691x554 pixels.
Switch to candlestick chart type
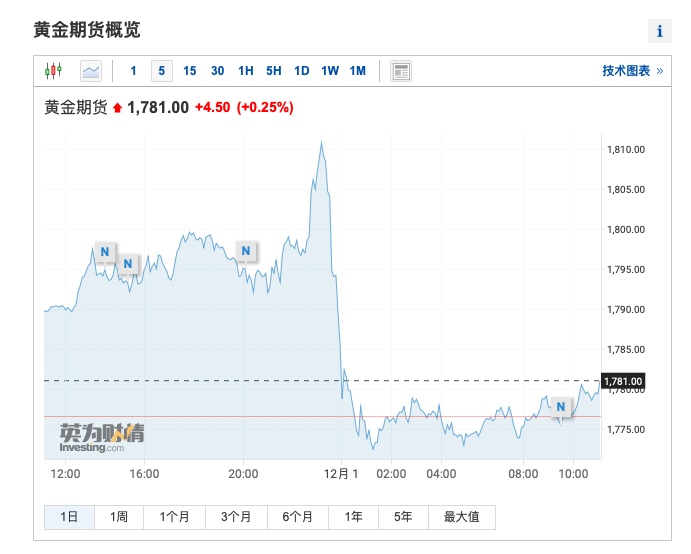point(53,71)
